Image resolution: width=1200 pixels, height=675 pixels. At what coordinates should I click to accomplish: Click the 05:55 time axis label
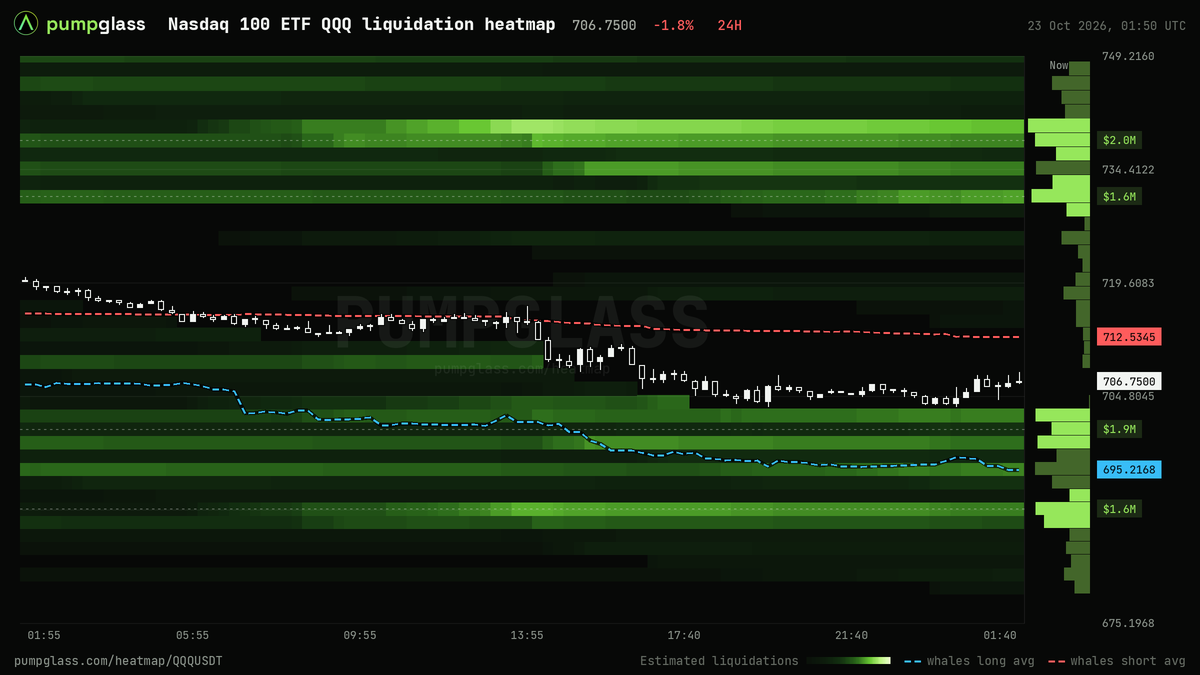click(192, 635)
